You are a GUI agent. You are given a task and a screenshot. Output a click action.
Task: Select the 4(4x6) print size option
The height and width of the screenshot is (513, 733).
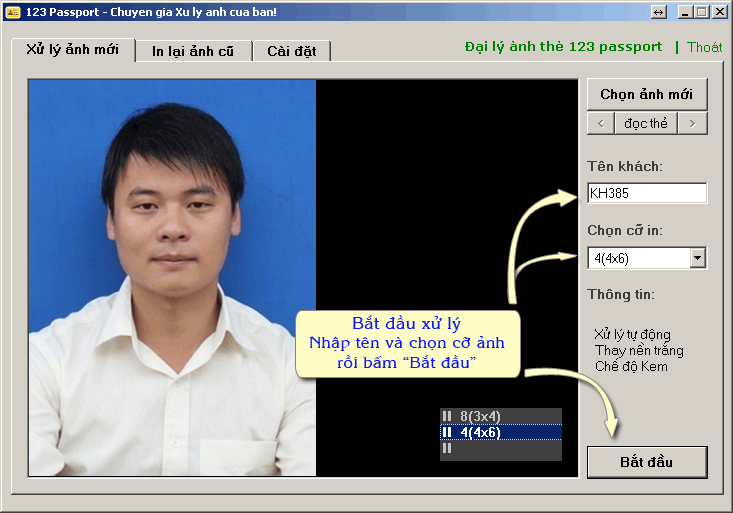coord(500,432)
